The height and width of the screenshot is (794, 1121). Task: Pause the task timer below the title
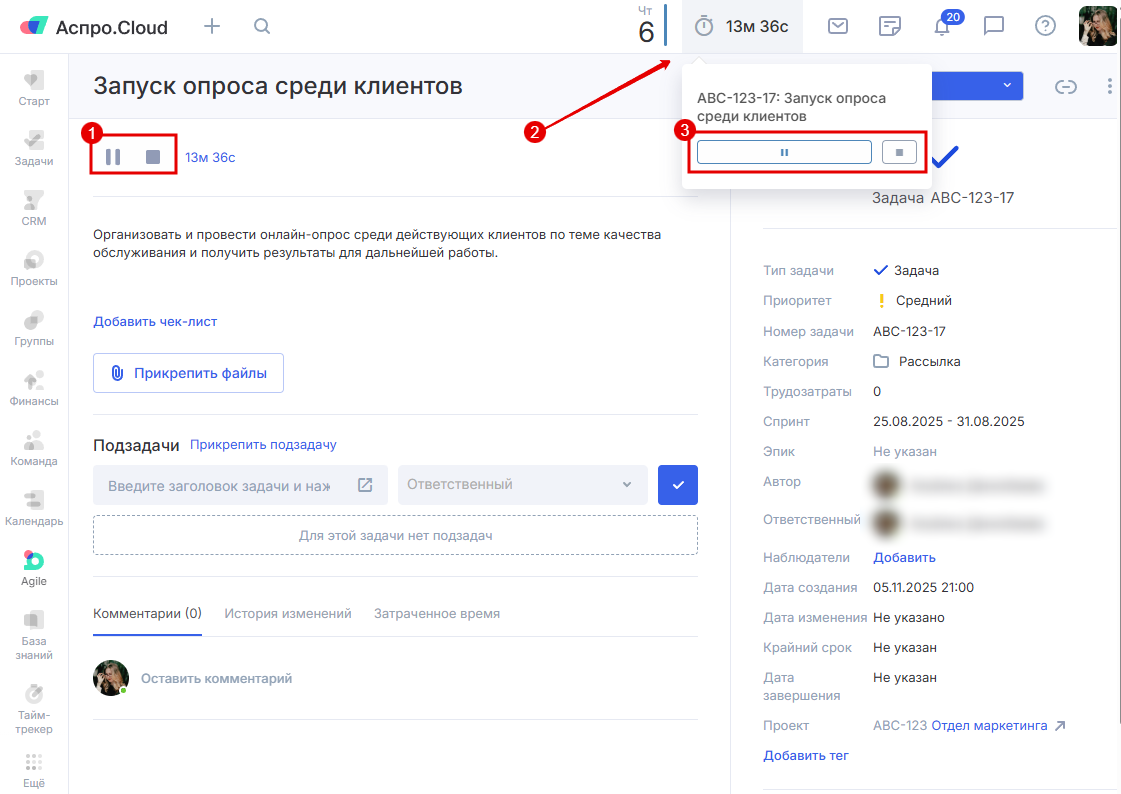113,157
